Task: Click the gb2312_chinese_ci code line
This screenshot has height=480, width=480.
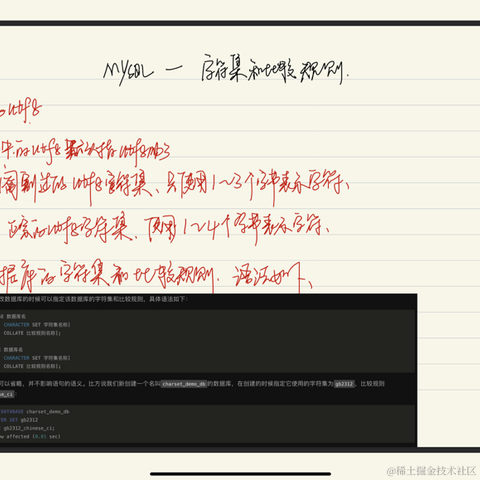Action: [28, 428]
